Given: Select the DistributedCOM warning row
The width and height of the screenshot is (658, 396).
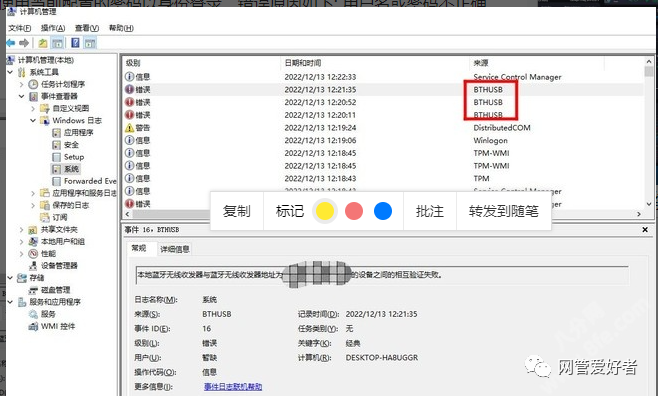Looking at the screenshot, I should pos(383,128).
